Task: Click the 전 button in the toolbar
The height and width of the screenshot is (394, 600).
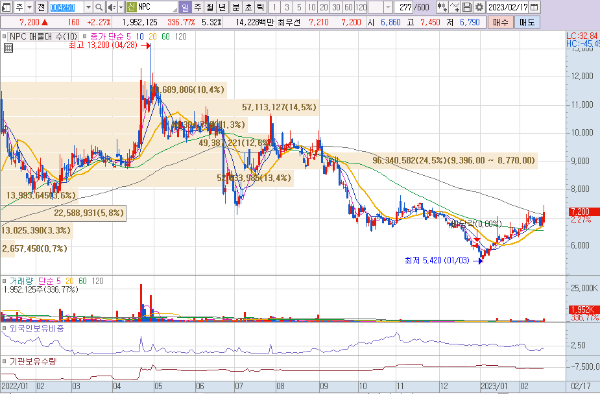Action: click(42, 7)
